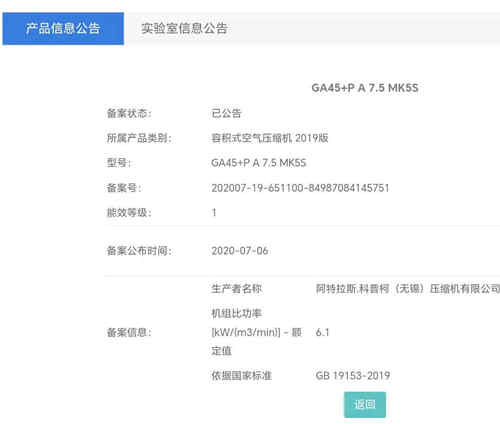Click the 依据国家标准 field label
Viewport: 500px width, 424px height.
click(241, 376)
